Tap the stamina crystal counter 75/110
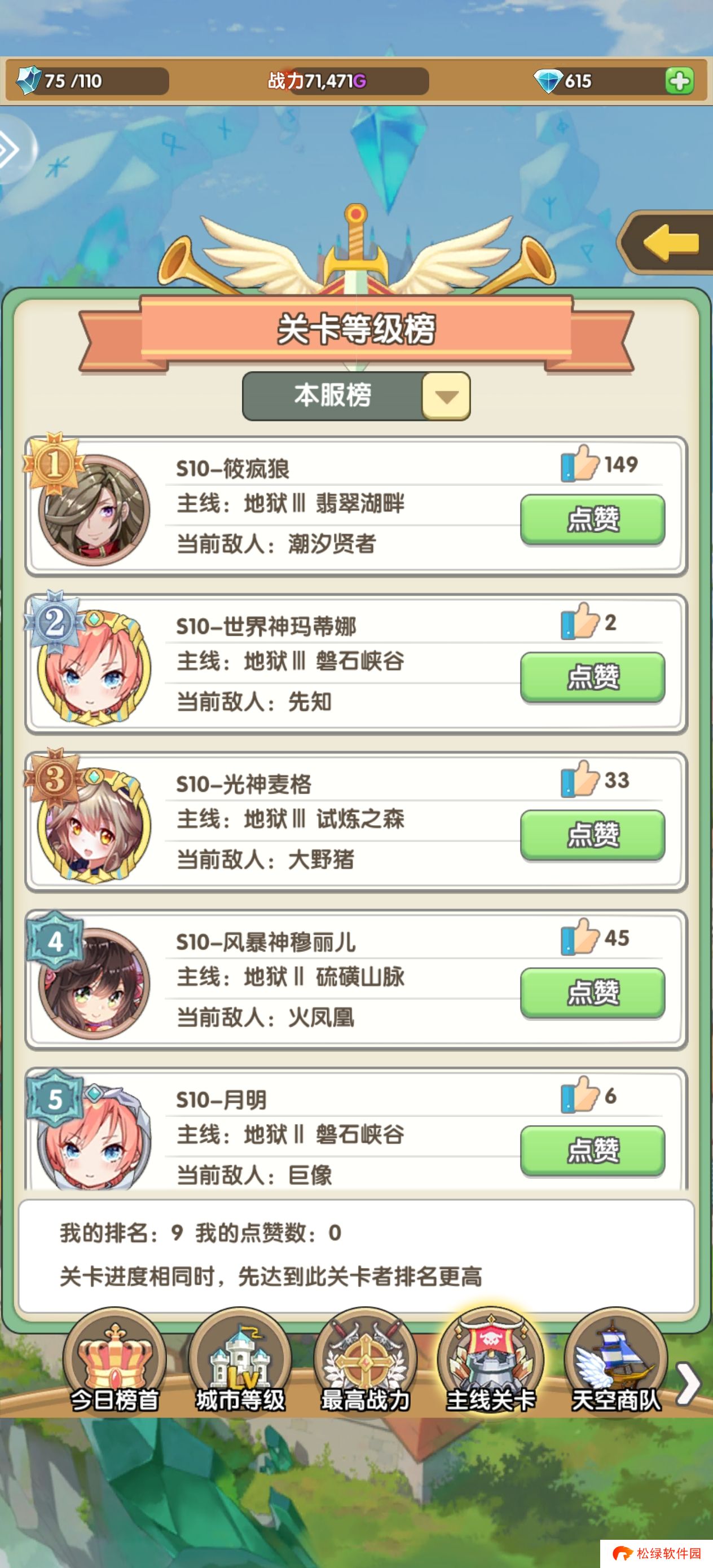This screenshot has width=713, height=1568. (90, 81)
